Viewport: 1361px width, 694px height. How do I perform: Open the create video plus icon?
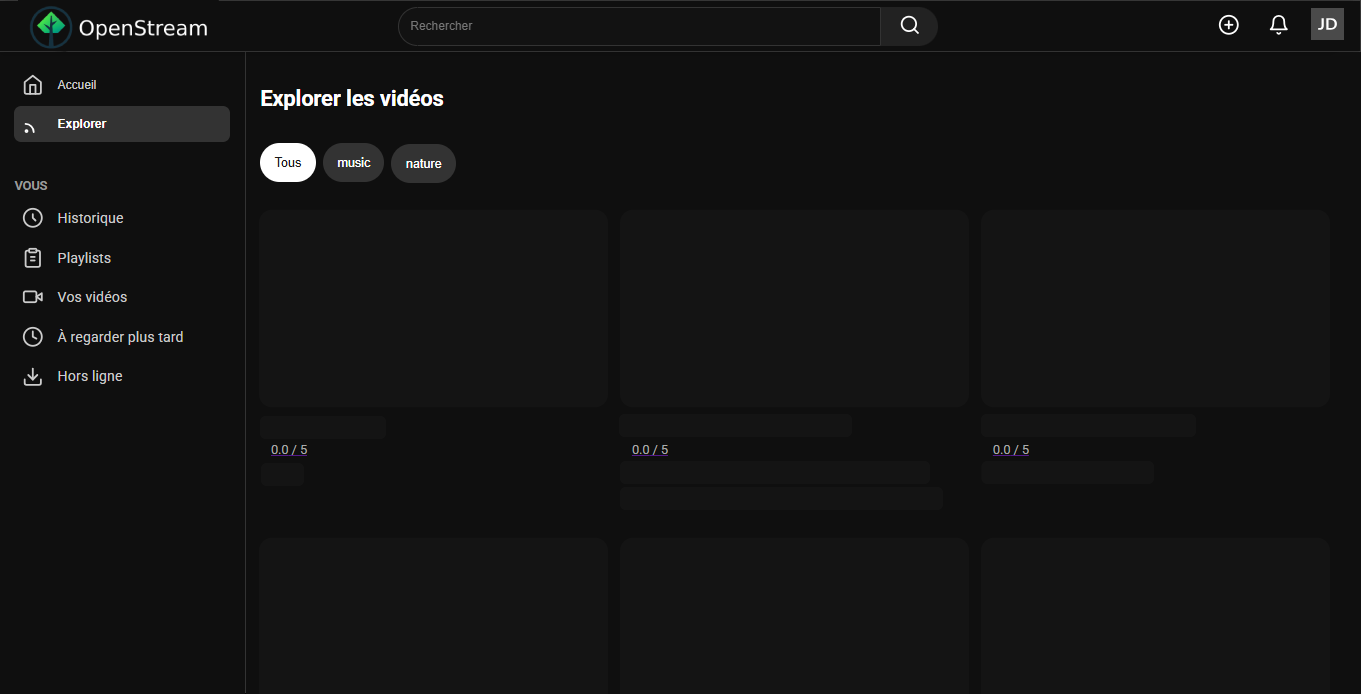point(1229,25)
